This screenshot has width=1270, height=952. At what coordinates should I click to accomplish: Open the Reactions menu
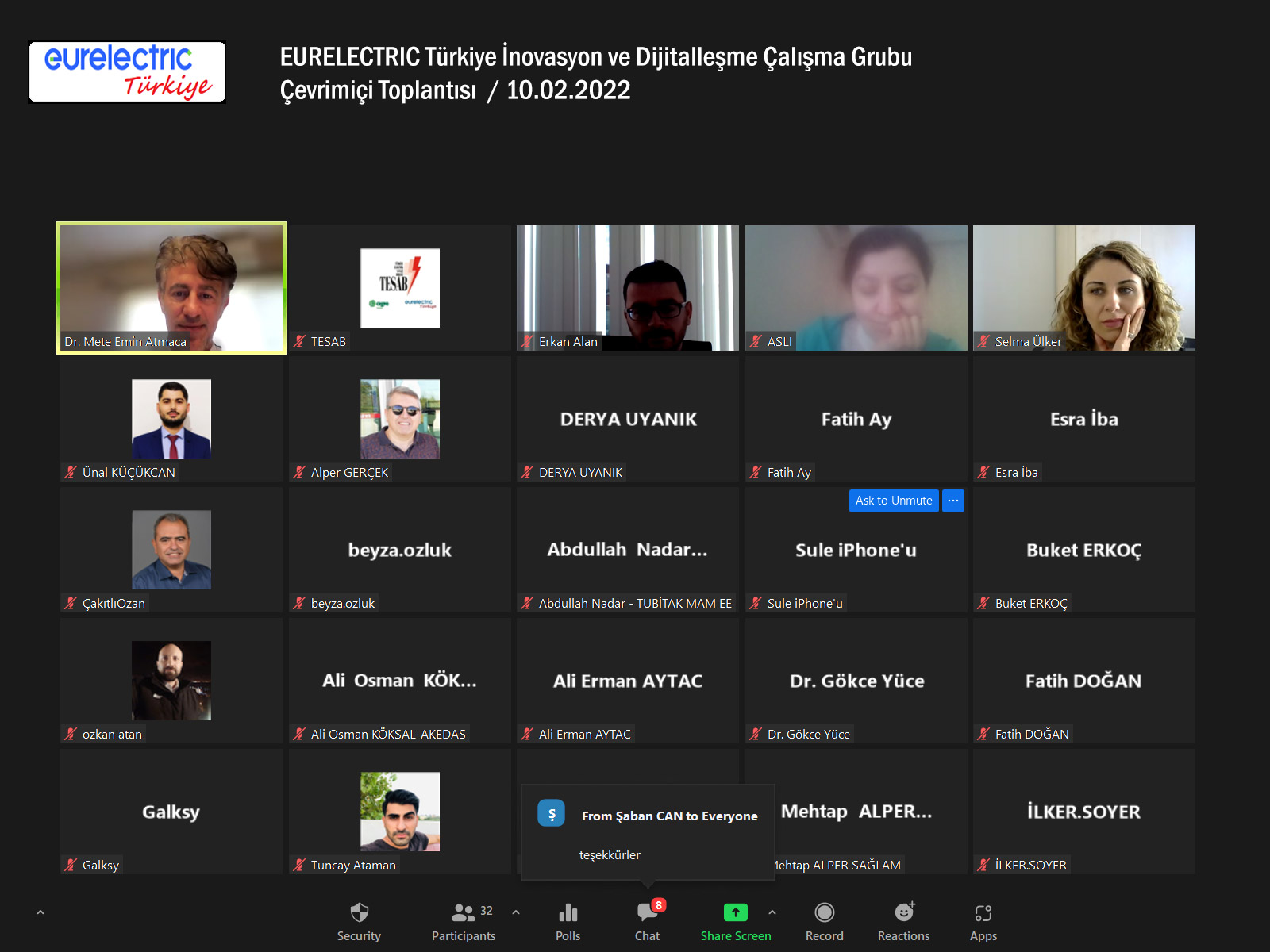[x=903, y=913]
